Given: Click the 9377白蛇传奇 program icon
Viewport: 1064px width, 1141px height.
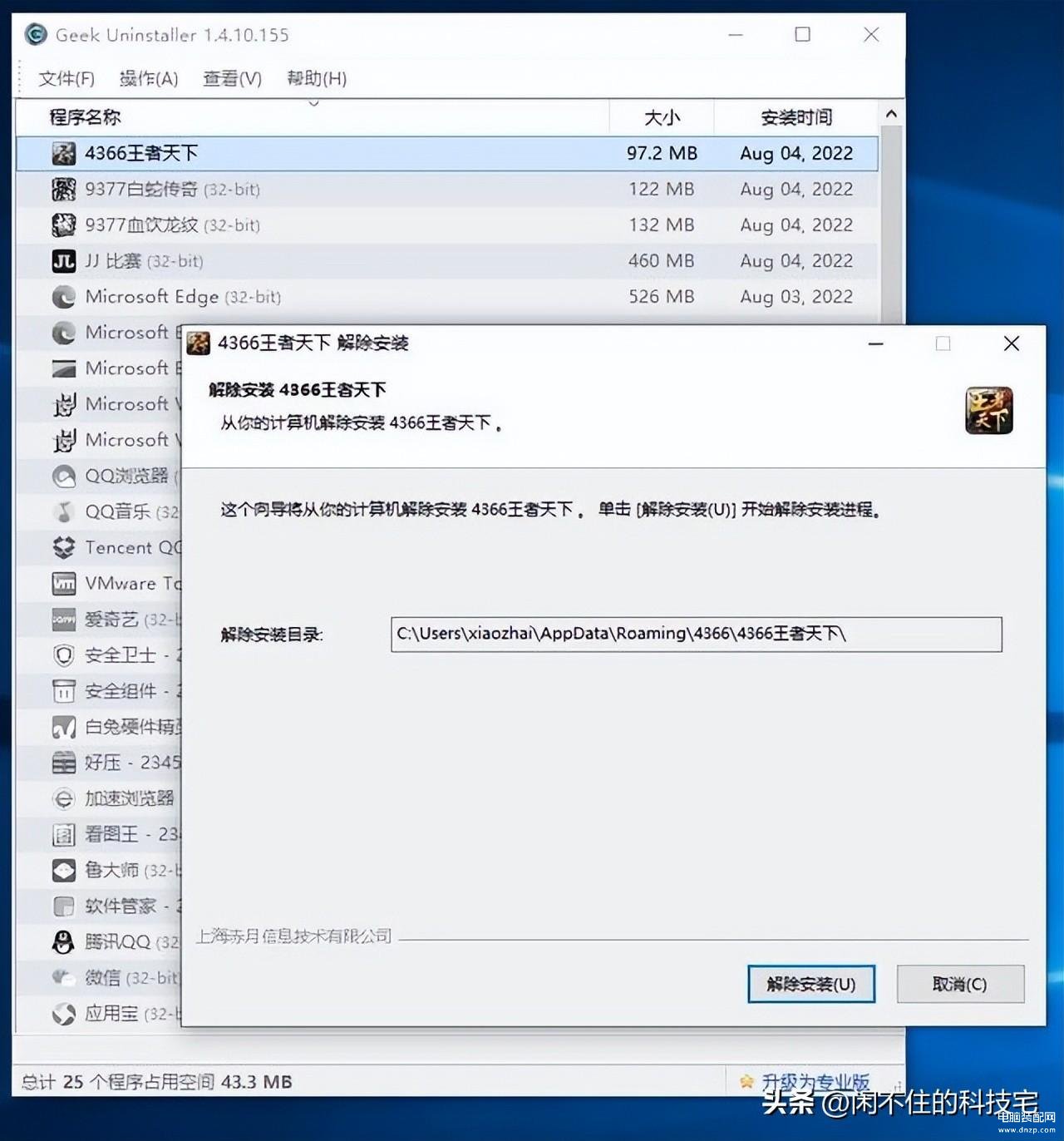Looking at the screenshot, I should tap(64, 189).
